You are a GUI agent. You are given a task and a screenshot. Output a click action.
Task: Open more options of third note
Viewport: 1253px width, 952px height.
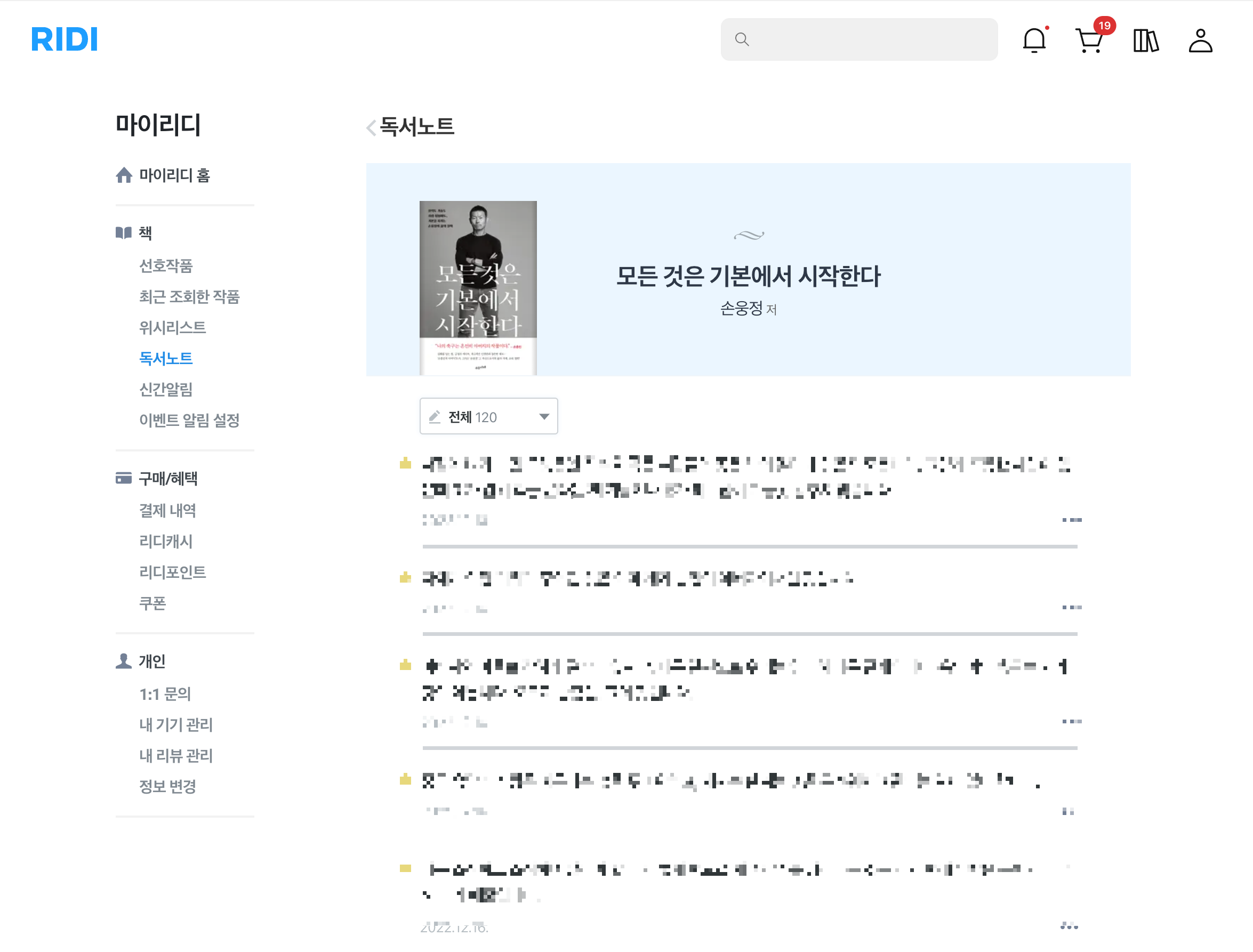[1071, 721]
